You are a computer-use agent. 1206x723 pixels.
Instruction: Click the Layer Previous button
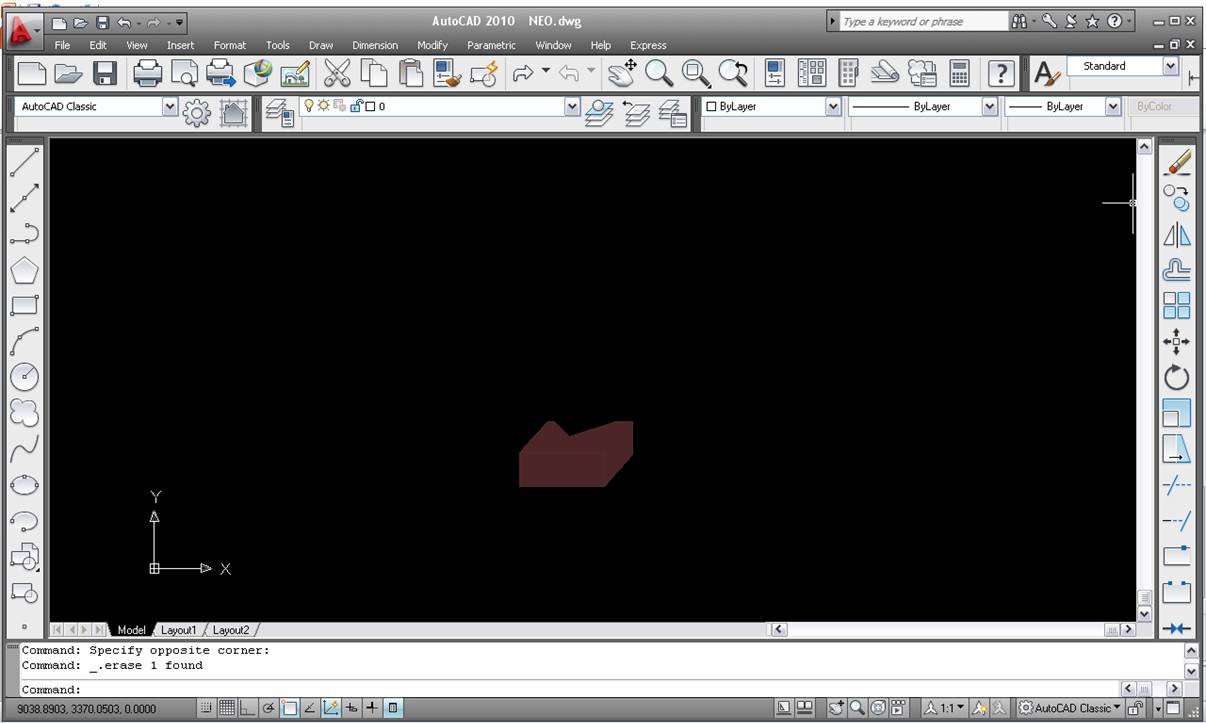pyautogui.click(x=636, y=114)
